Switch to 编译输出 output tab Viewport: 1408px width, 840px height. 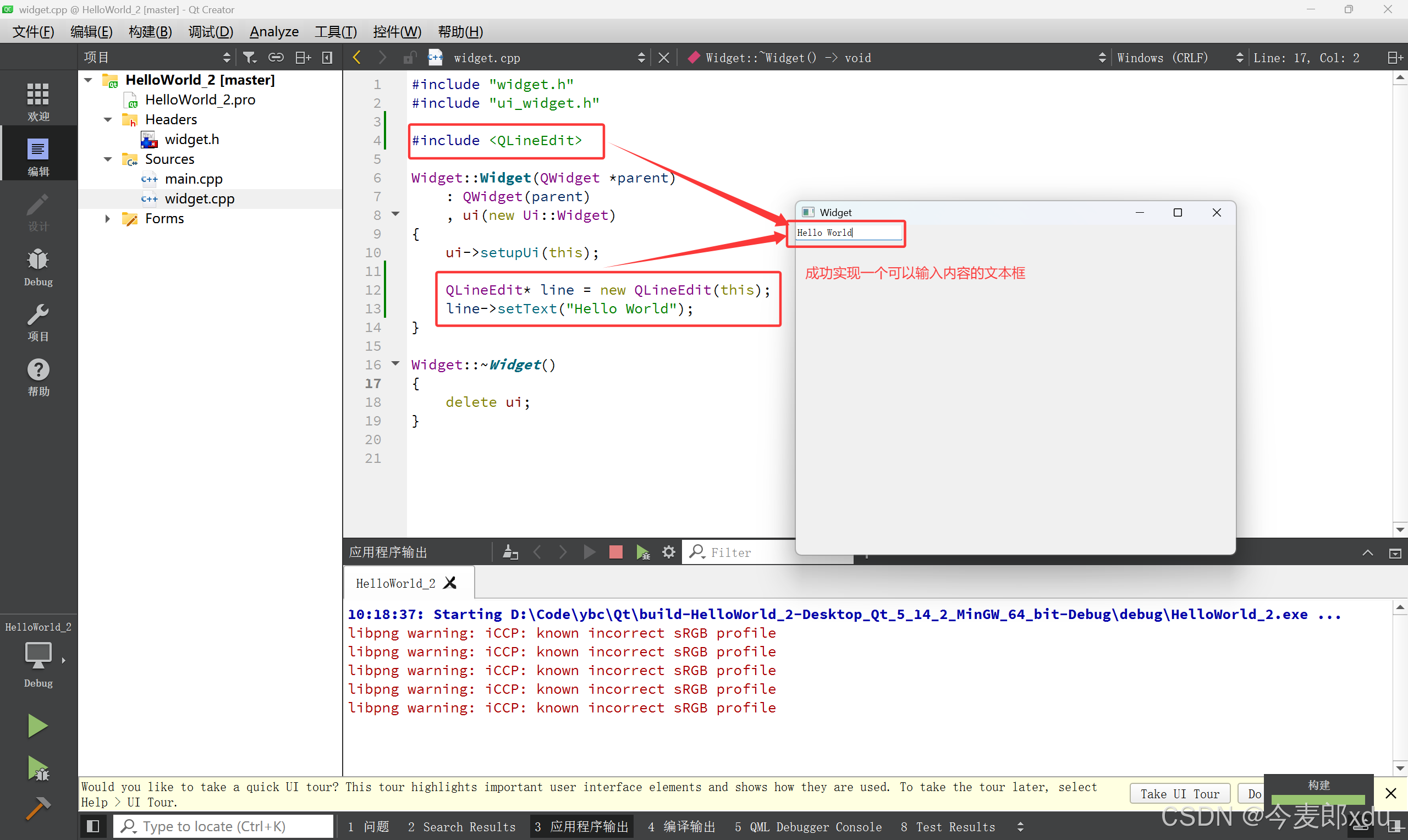(x=681, y=827)
